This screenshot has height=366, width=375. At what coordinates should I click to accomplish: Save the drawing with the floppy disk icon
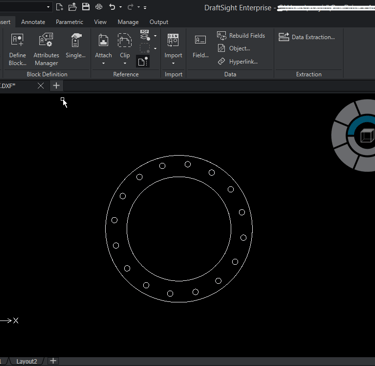click(x=86, y=7)
